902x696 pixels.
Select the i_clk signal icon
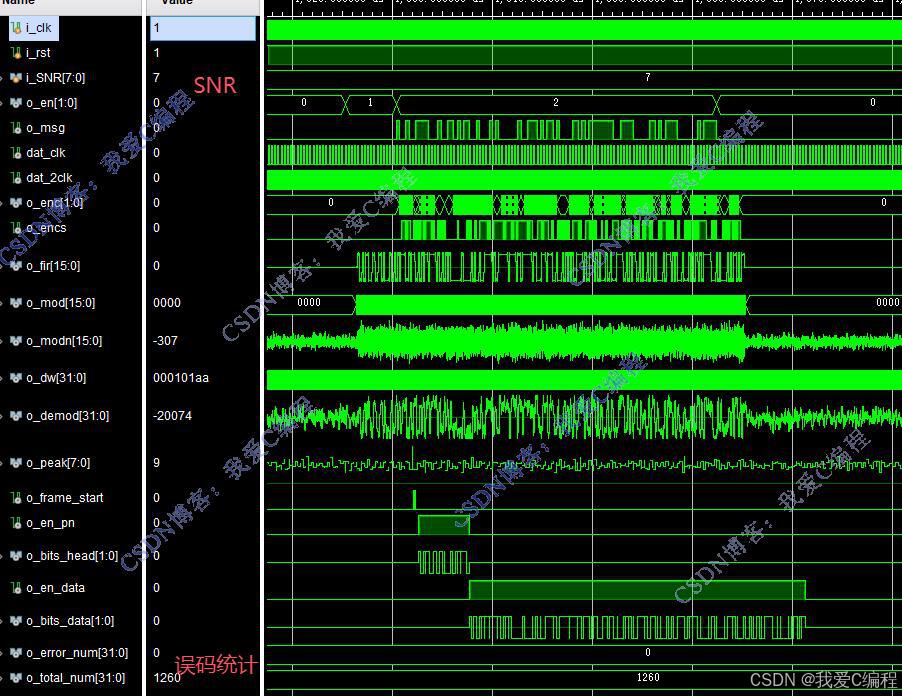pos(17,28)
